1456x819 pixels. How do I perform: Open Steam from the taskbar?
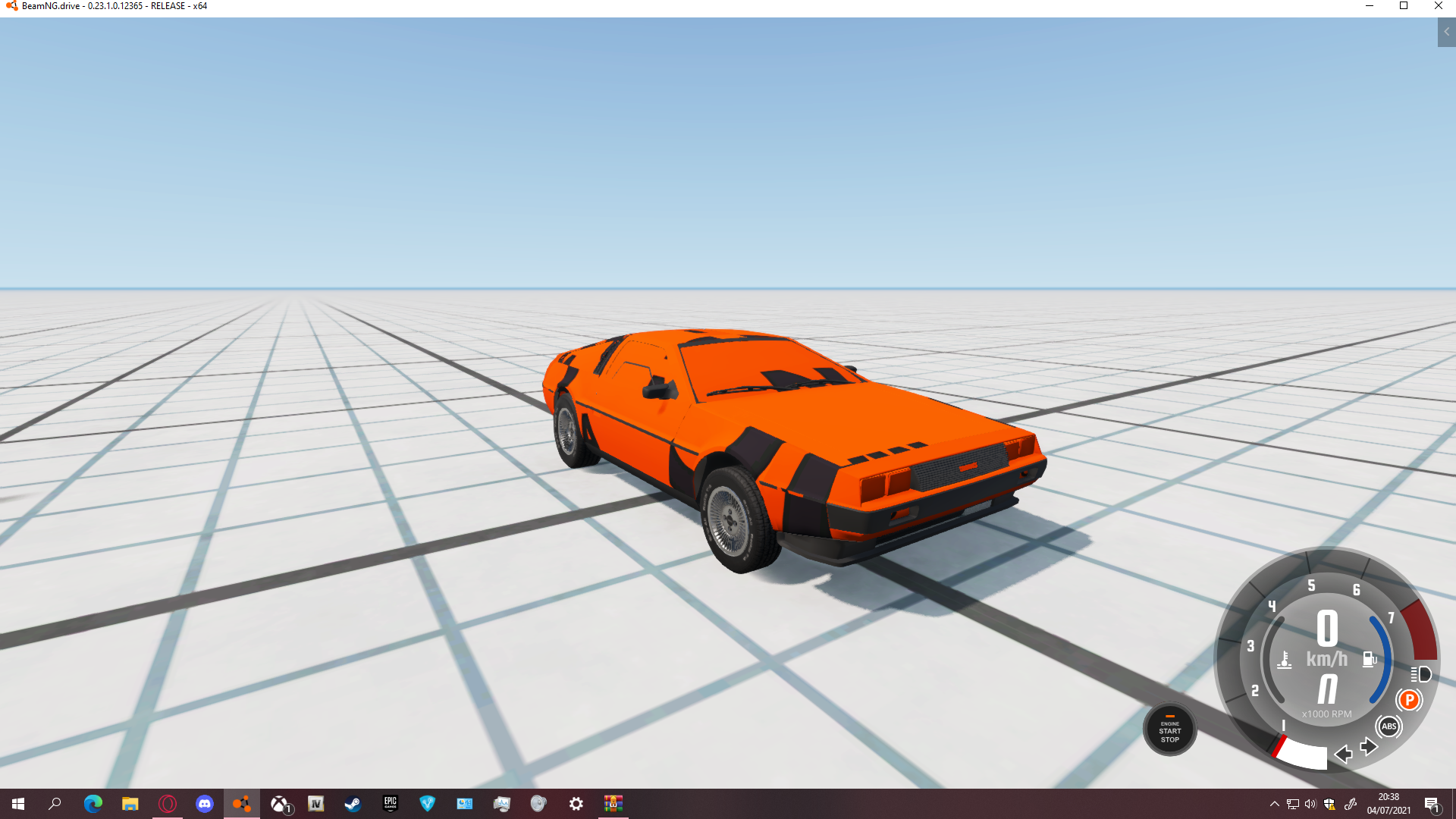pos(353,804)
